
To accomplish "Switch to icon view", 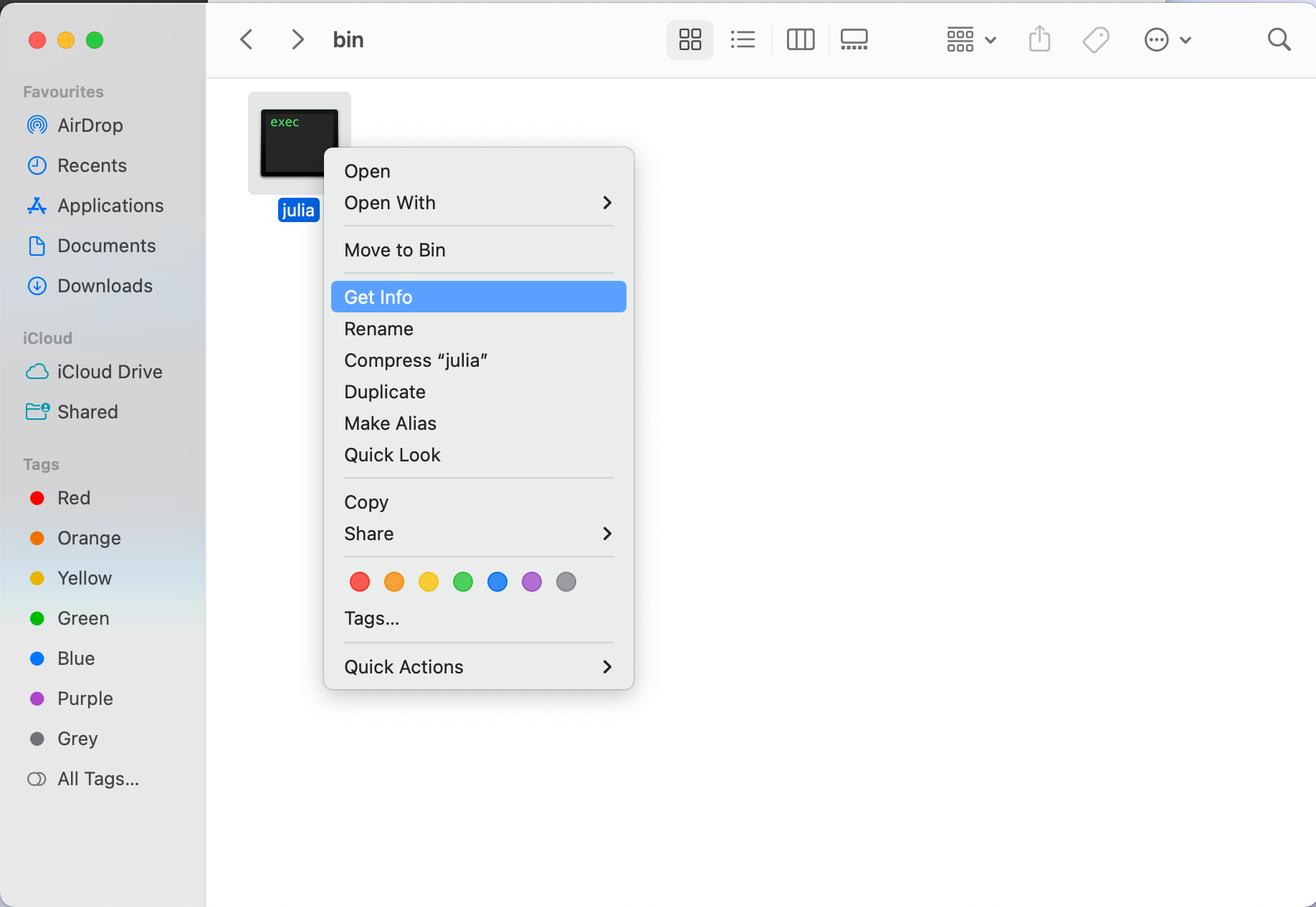I will point(690,39).
